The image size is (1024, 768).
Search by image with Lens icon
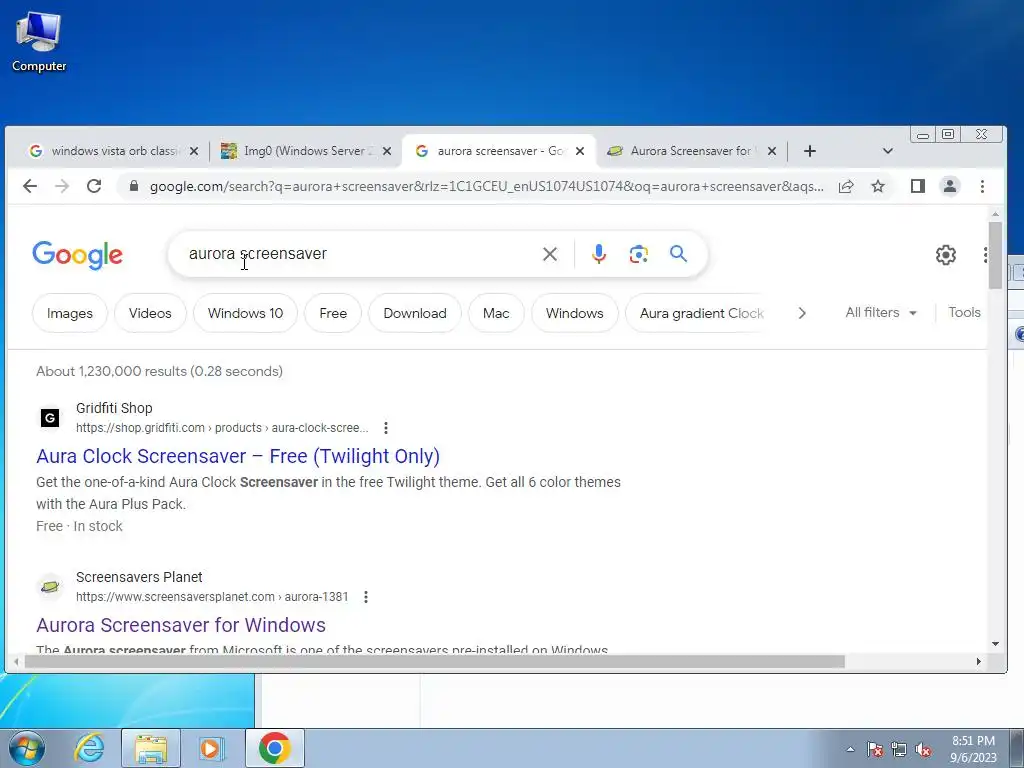point(639,254)
